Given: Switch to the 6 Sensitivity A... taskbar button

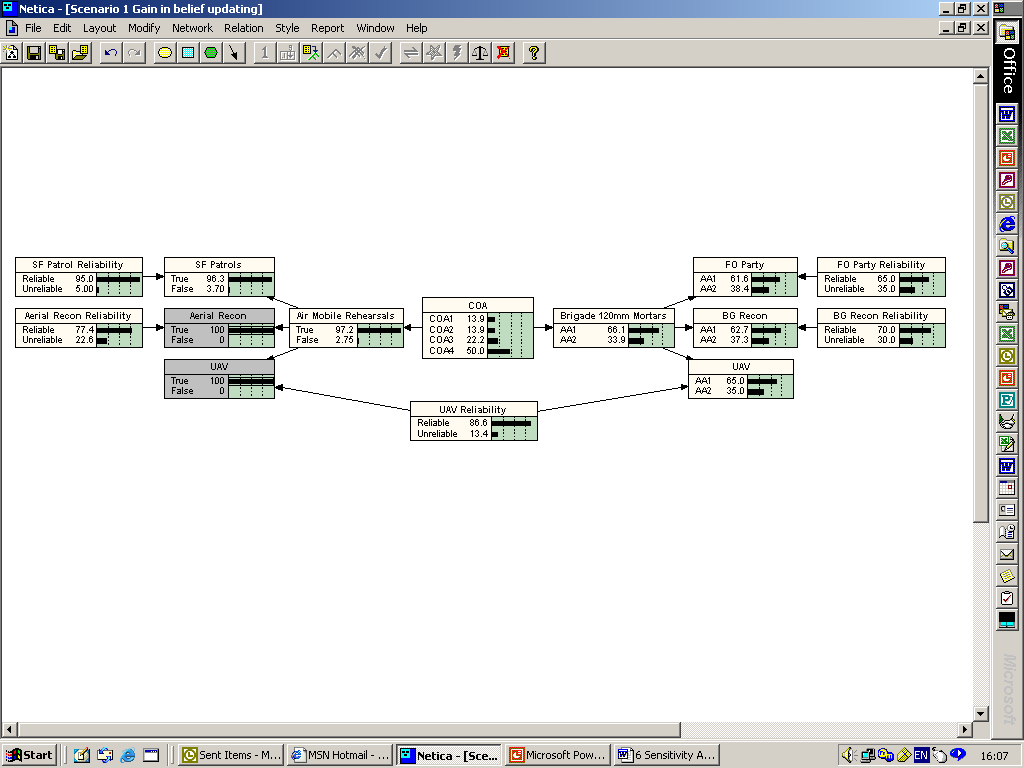Looking at the screenshot, I should (667, 755).
